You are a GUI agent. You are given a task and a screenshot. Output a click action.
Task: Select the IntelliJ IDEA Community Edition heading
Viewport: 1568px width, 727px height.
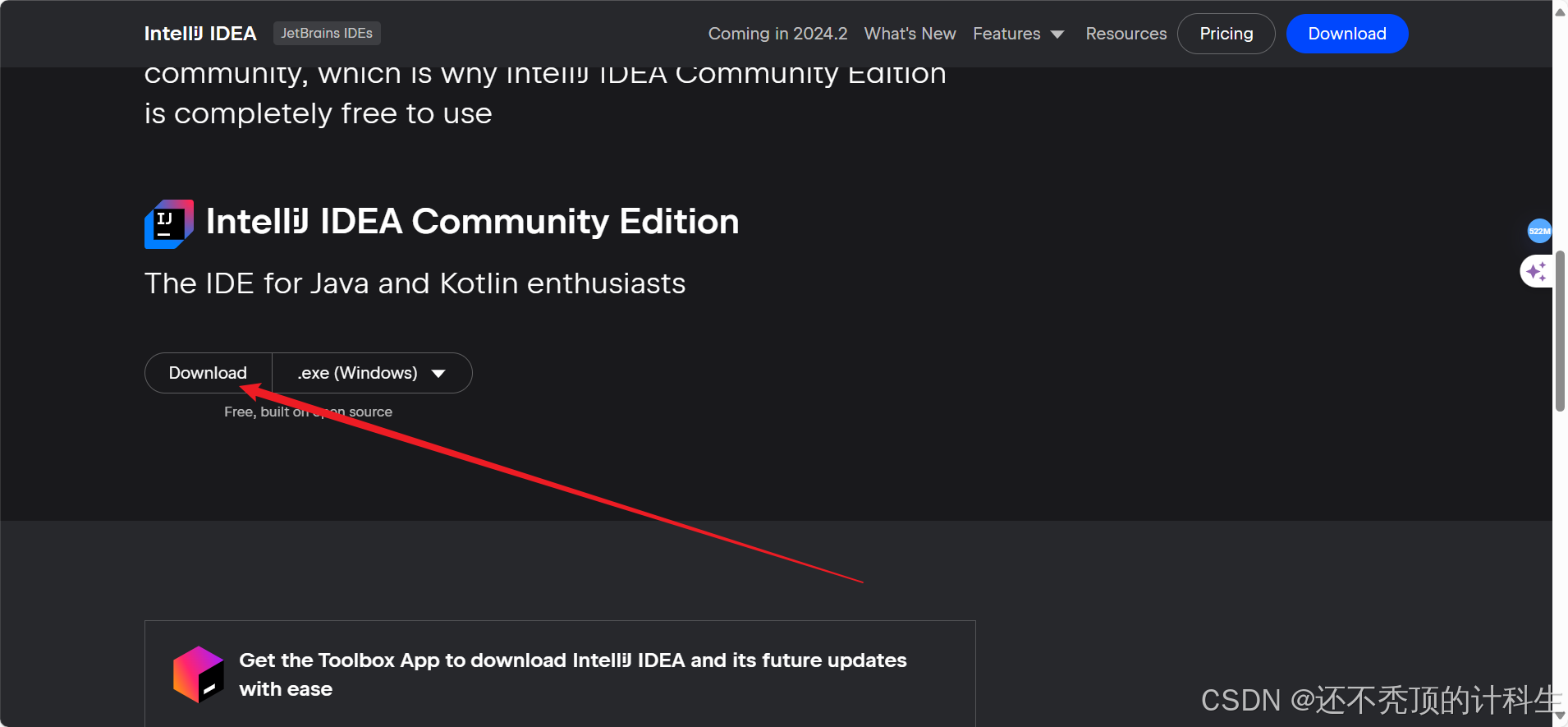coord(473,222)
